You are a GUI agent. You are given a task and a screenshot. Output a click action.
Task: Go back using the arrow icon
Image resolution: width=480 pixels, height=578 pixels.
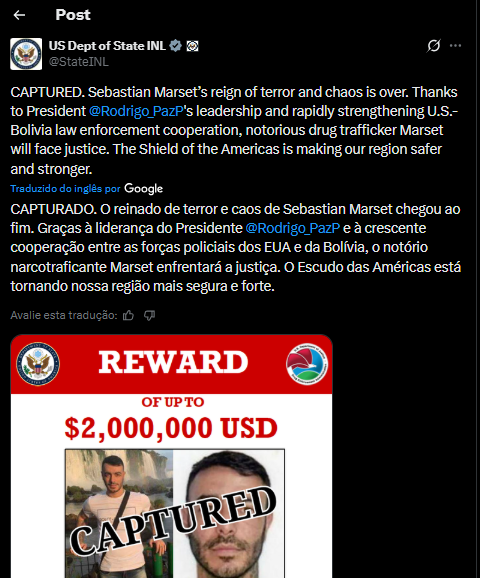pos(19,15)
